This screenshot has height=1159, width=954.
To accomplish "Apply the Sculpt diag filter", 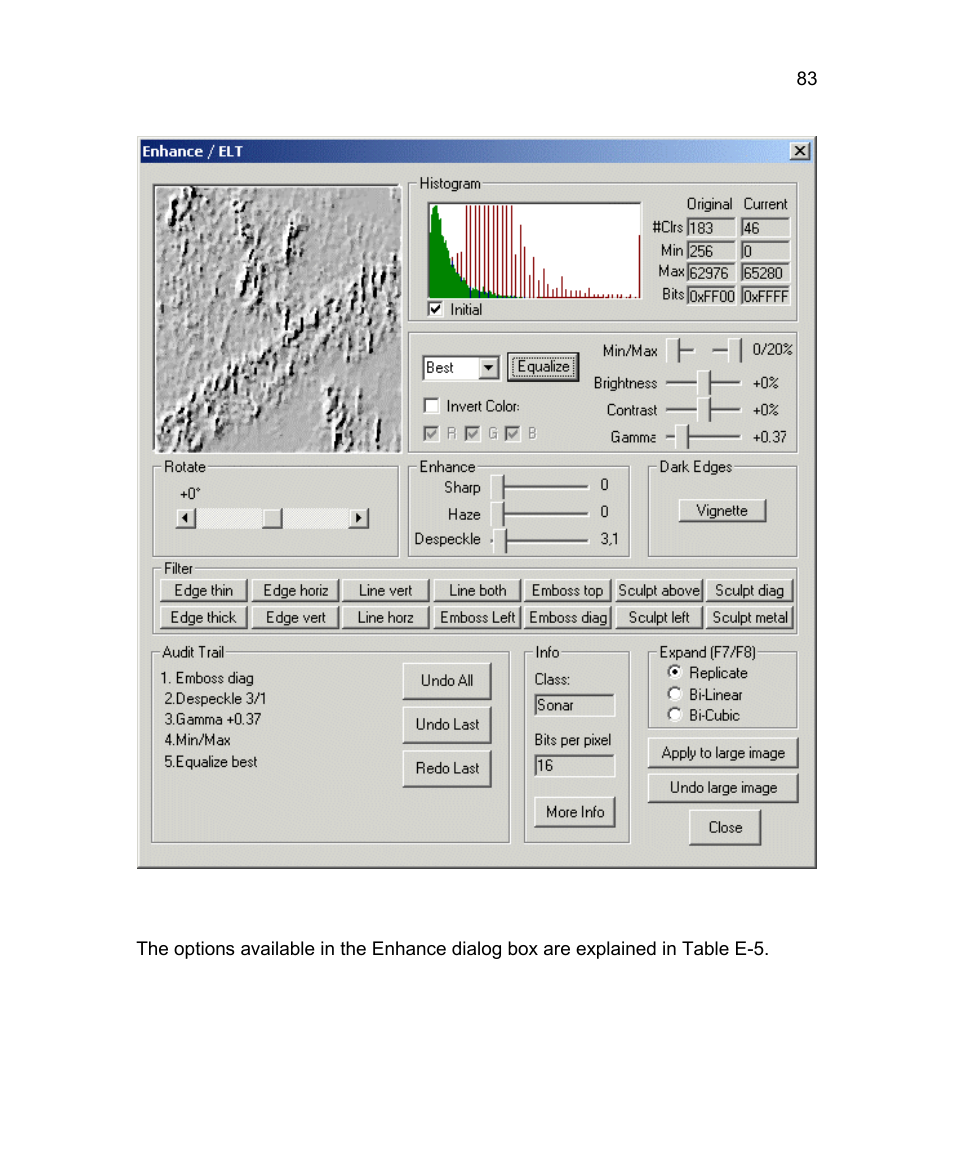I will [749, 591].
